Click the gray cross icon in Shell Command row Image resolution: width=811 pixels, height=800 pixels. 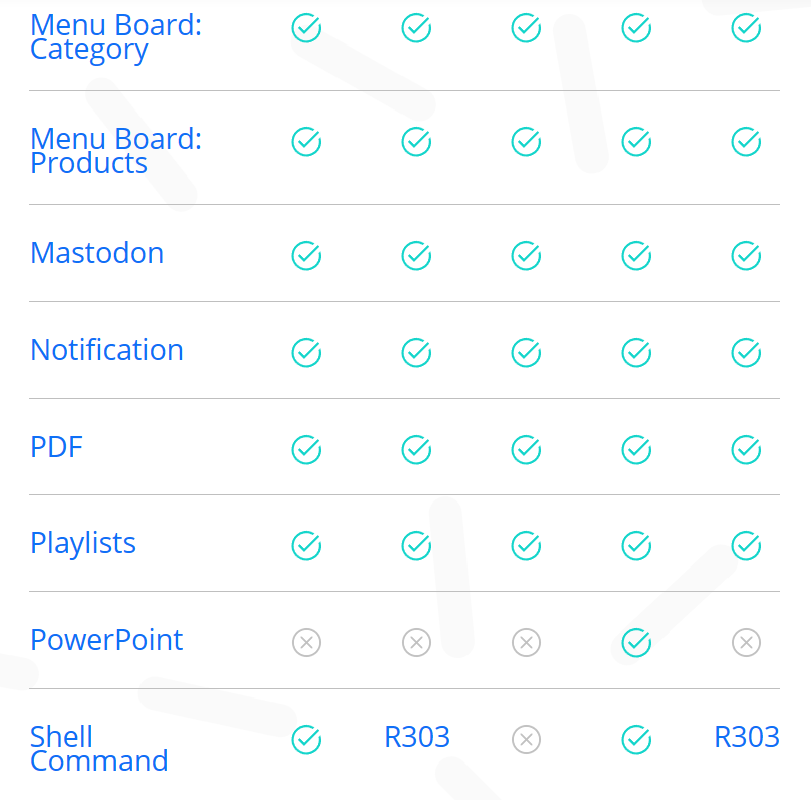pos(526,739)
